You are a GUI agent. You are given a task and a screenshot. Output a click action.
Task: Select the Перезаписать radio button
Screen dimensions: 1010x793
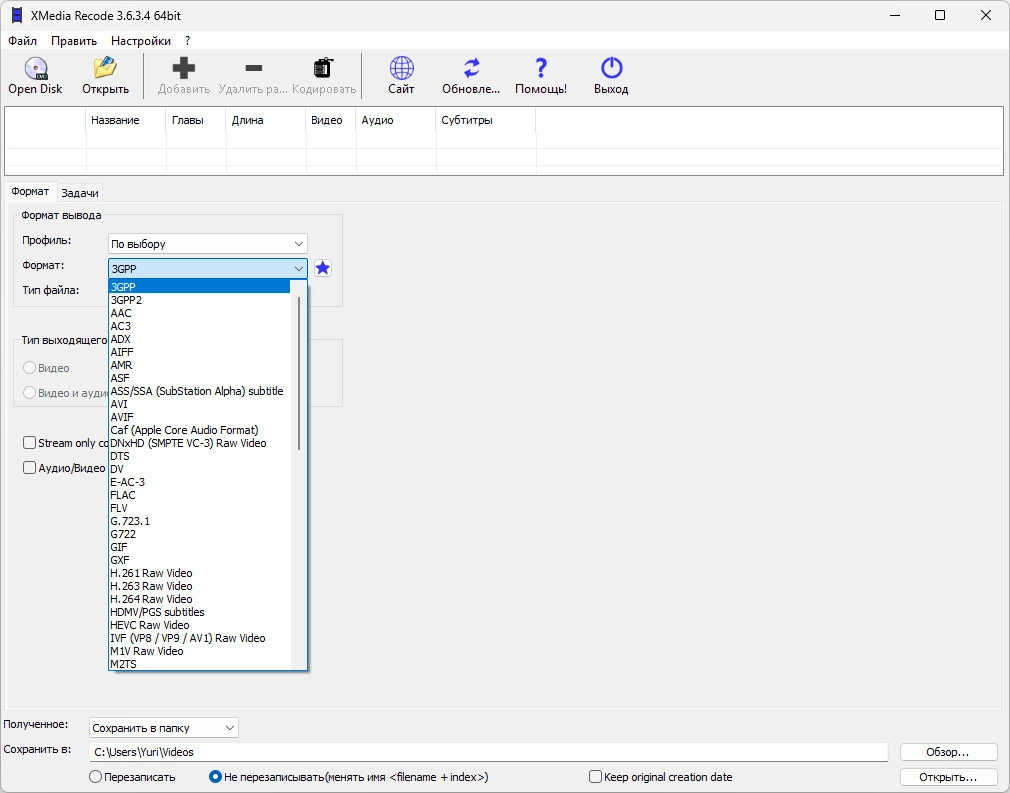[95, 777]
